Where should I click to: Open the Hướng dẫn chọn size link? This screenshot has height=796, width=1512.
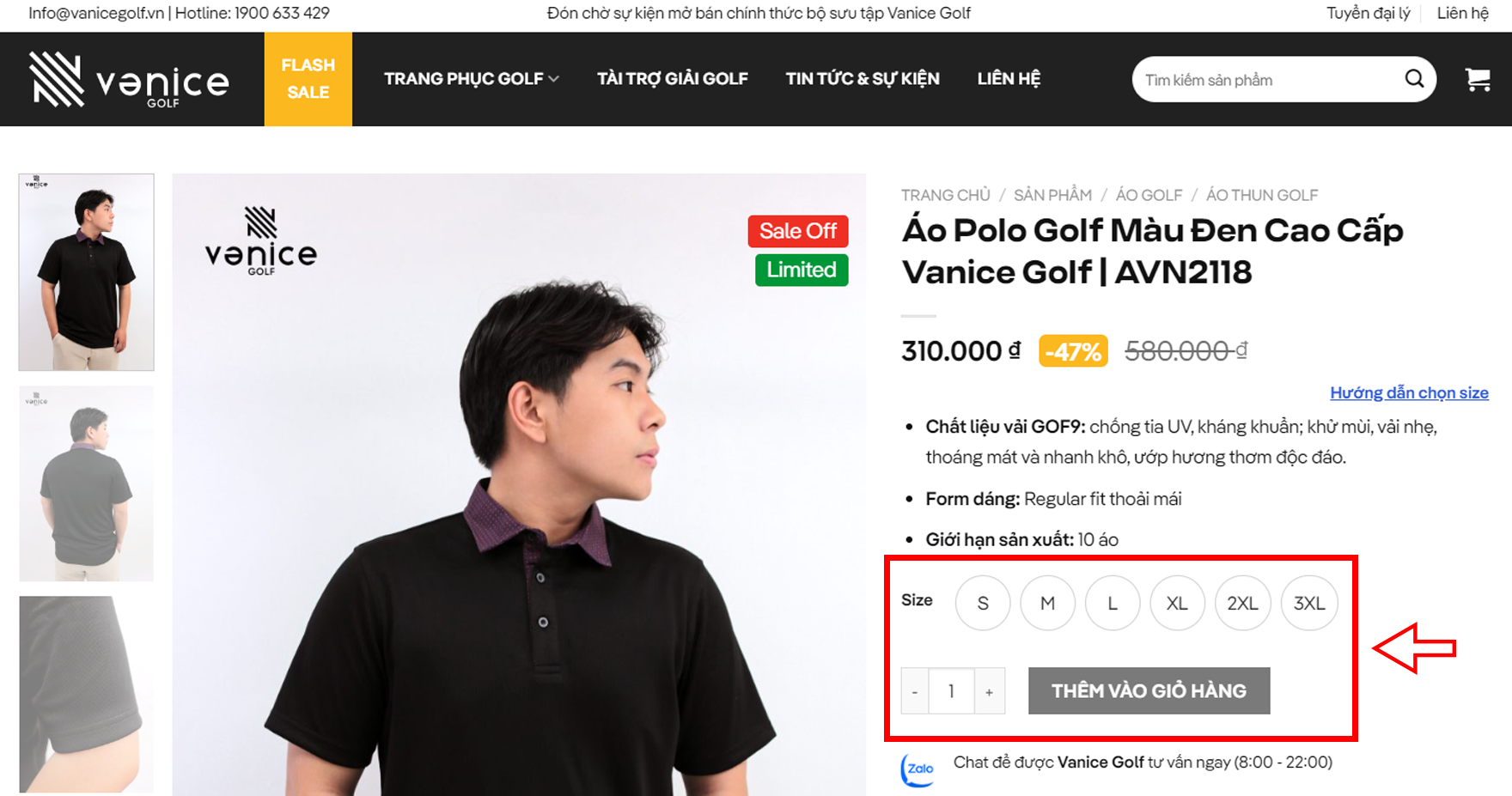[1408, 393]
